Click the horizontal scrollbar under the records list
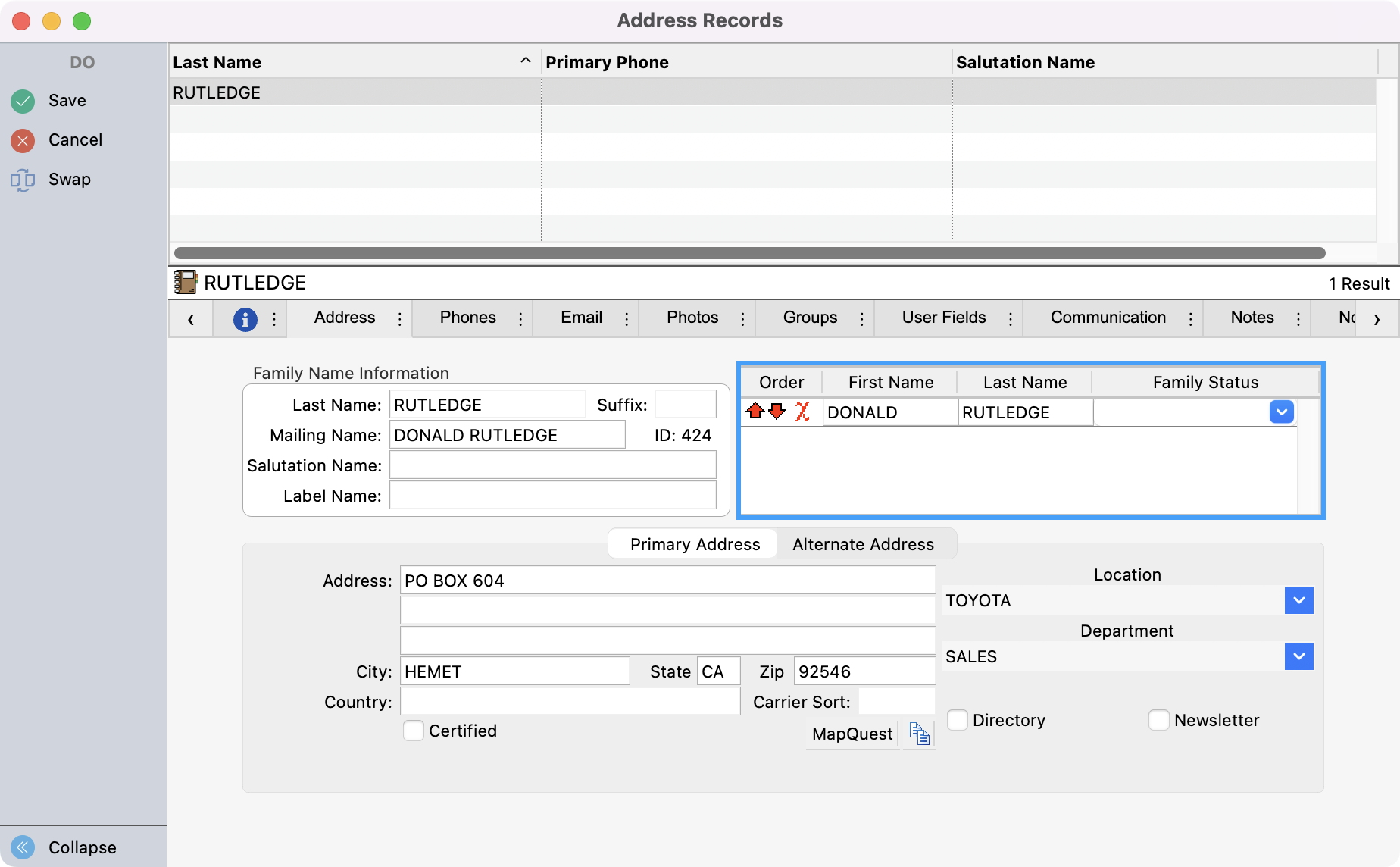The image size is (1400, 867). point(749,253)
